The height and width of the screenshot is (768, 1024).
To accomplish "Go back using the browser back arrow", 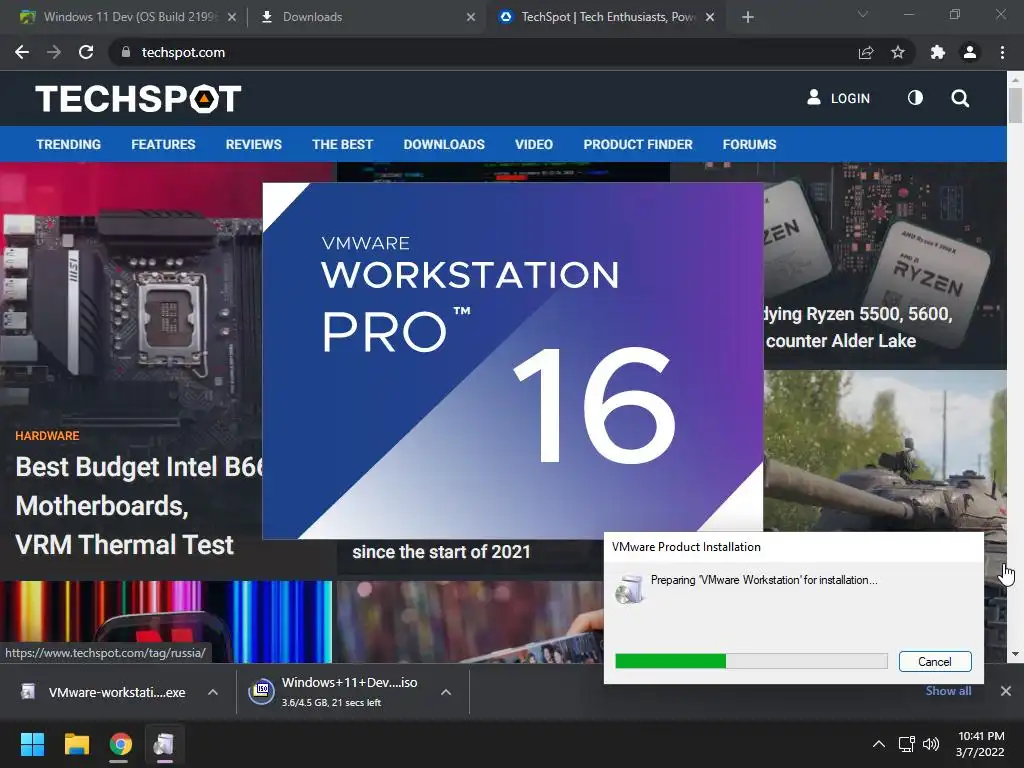I will coord(22,52).
